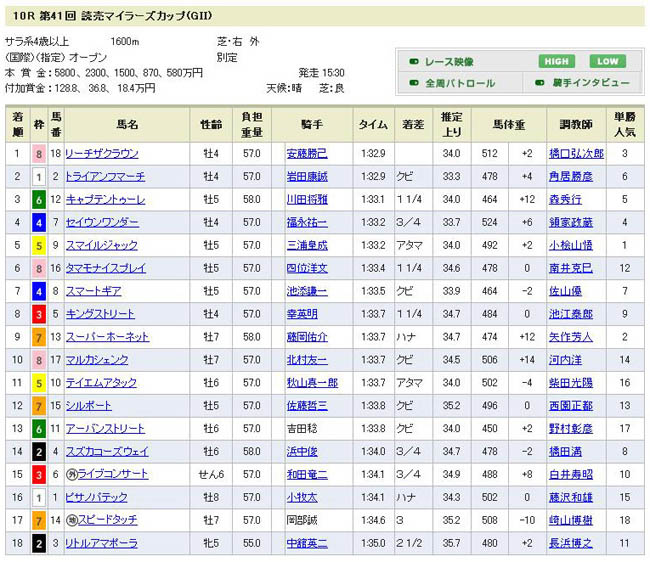Open horse page for リーチザクラウン

pyautogui.click(x=102, y=154)
